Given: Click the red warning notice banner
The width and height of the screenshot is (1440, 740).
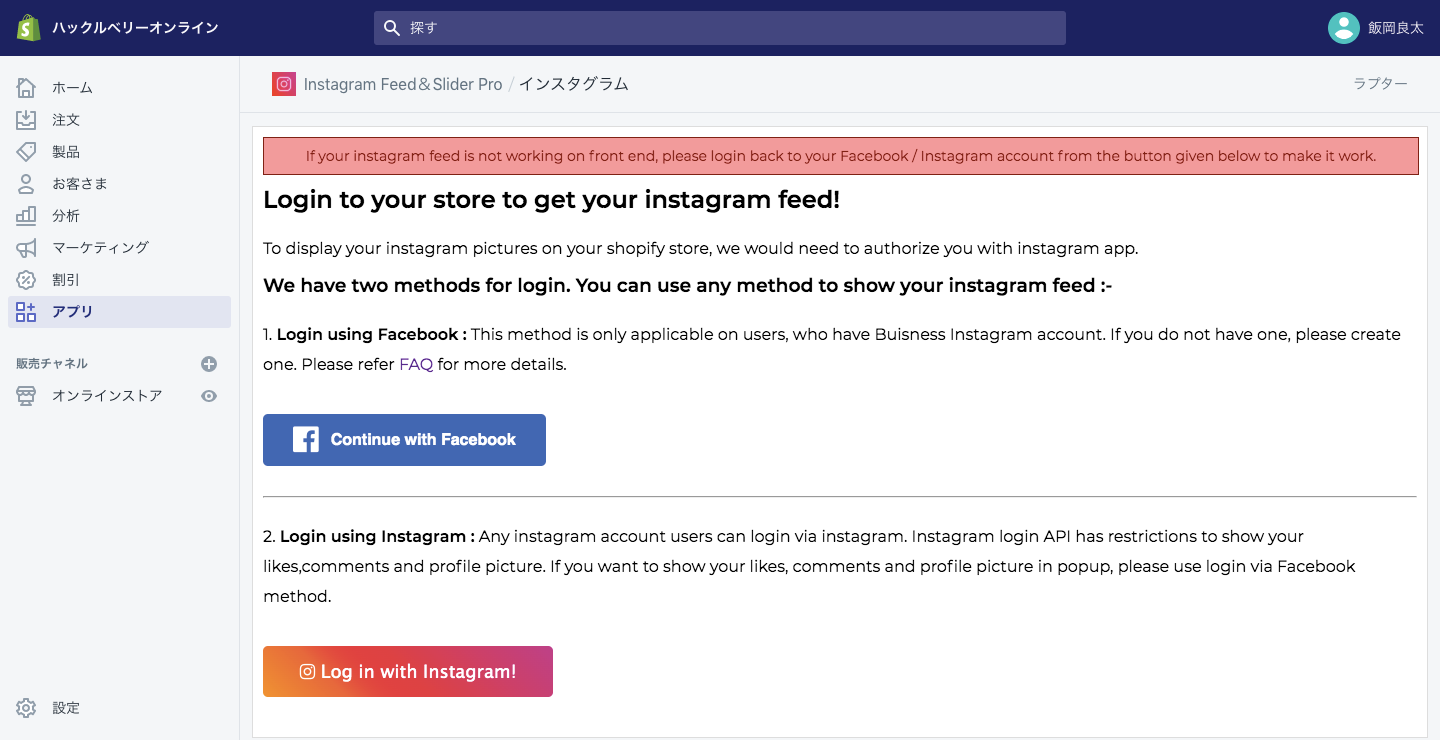Looking at the screenshot, I should click(x=841, y=156).
